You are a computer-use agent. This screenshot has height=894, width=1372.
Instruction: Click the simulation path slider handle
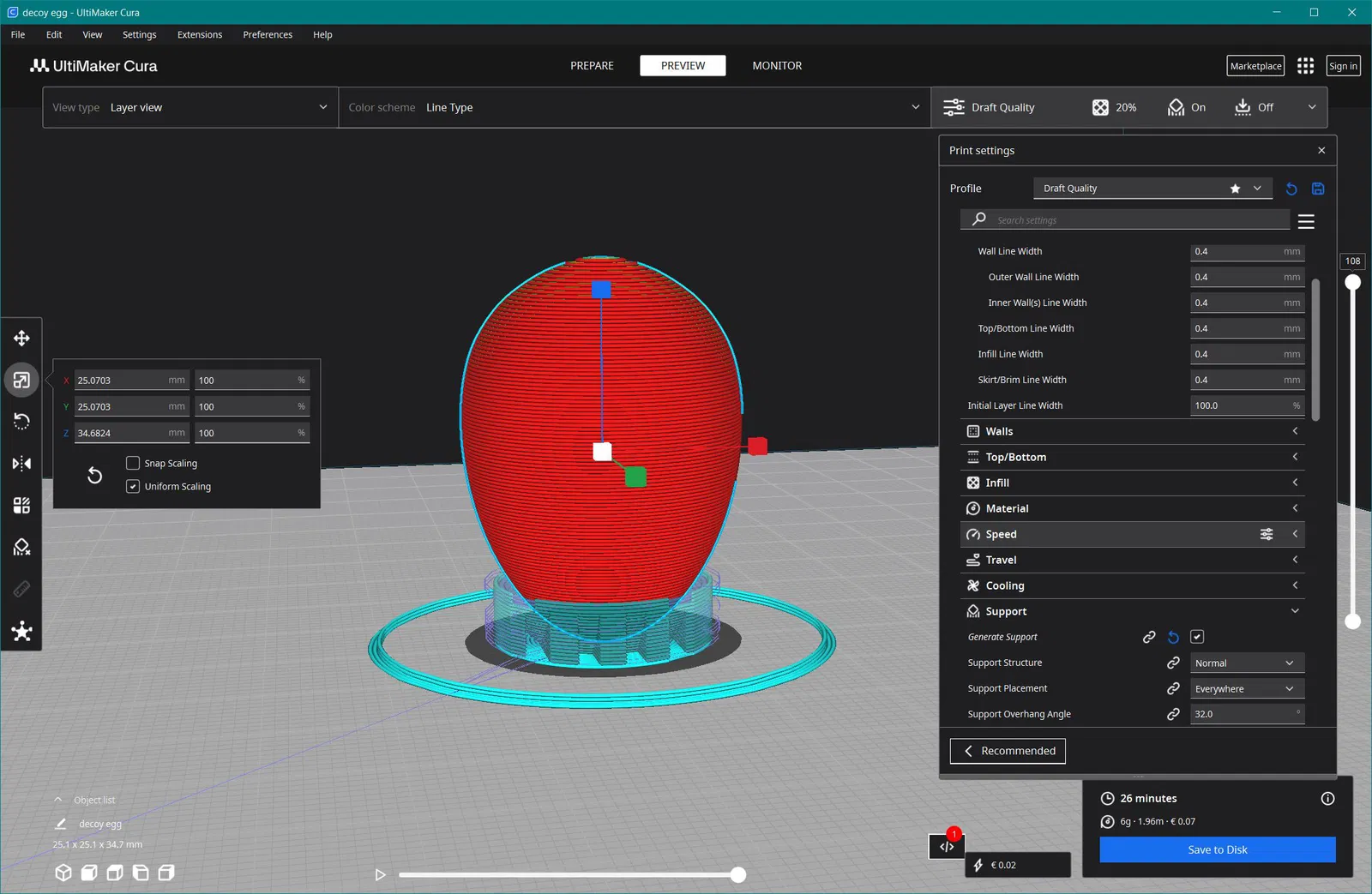point(737,875)
